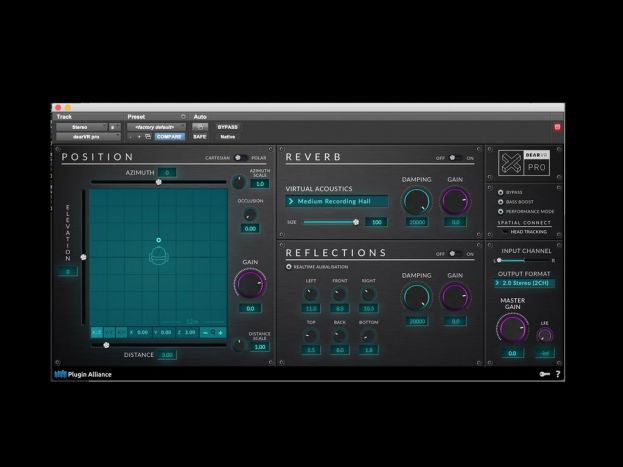Toggle the Reverb off/on switch
Image resolution: width=623 pixels, height=467 pixels.
coord(450,157)
